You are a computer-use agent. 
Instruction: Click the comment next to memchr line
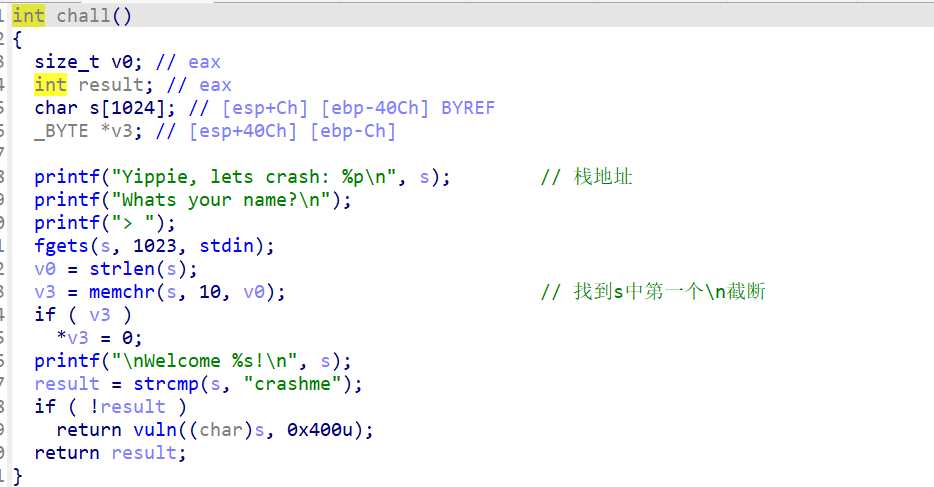click(x=653, y=292)
